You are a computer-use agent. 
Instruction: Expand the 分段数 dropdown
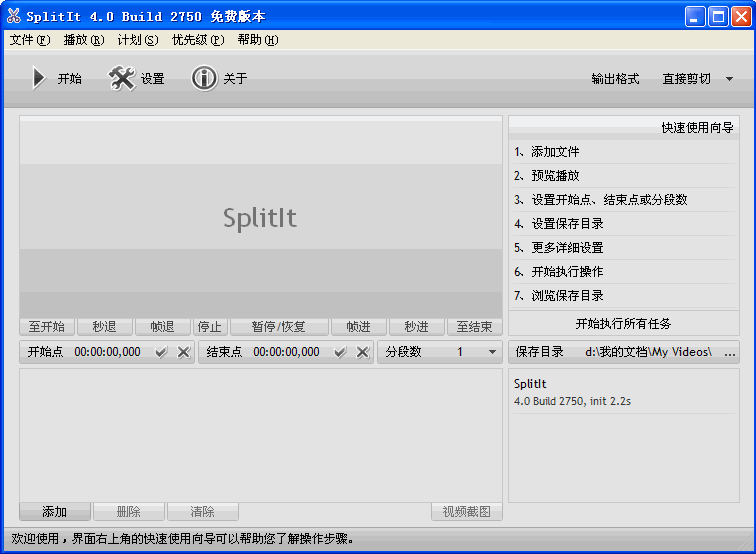pos(492,352)
